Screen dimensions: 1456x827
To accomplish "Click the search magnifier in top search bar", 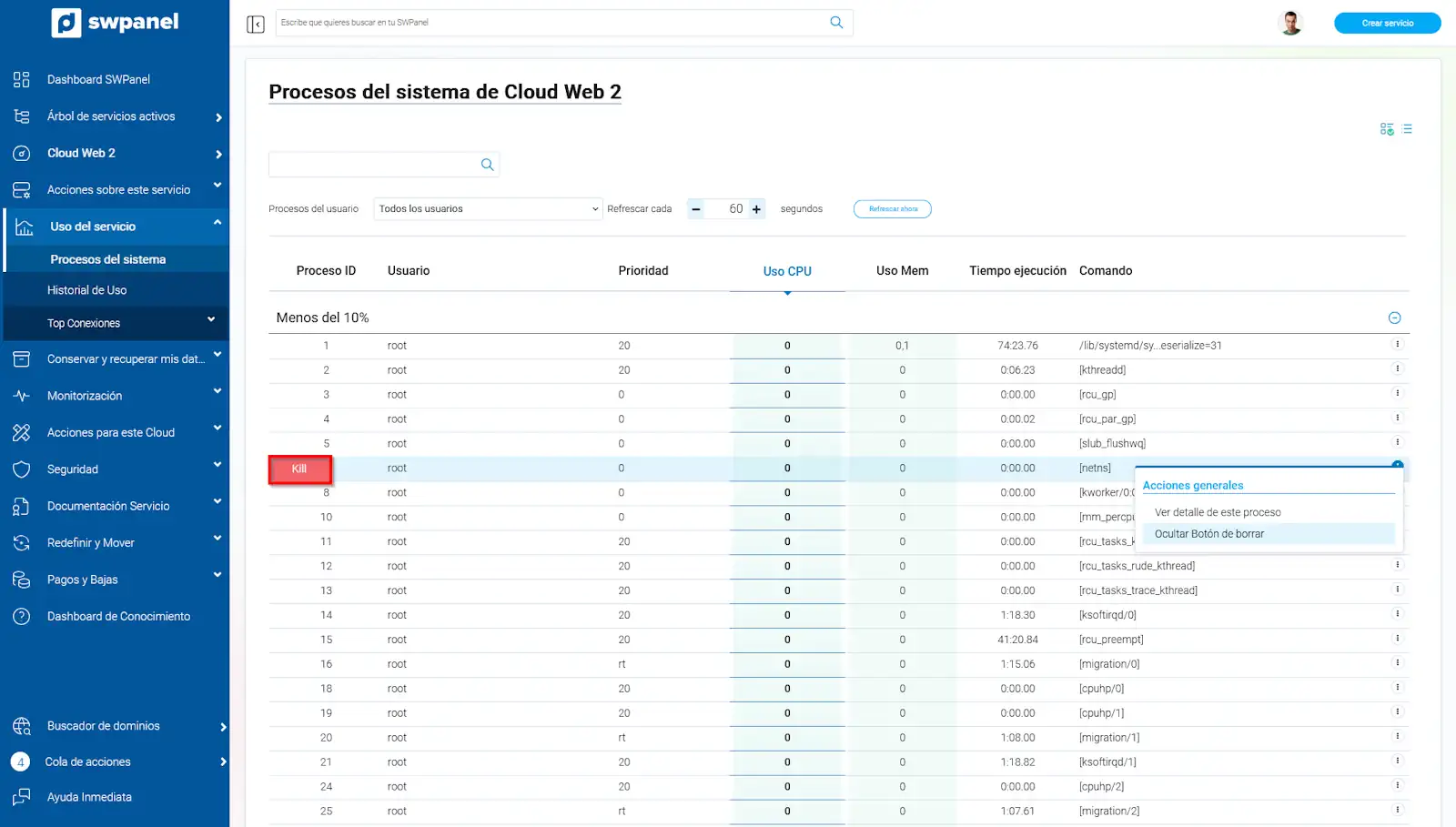I will pyautogui.click(x=836, y=23).
